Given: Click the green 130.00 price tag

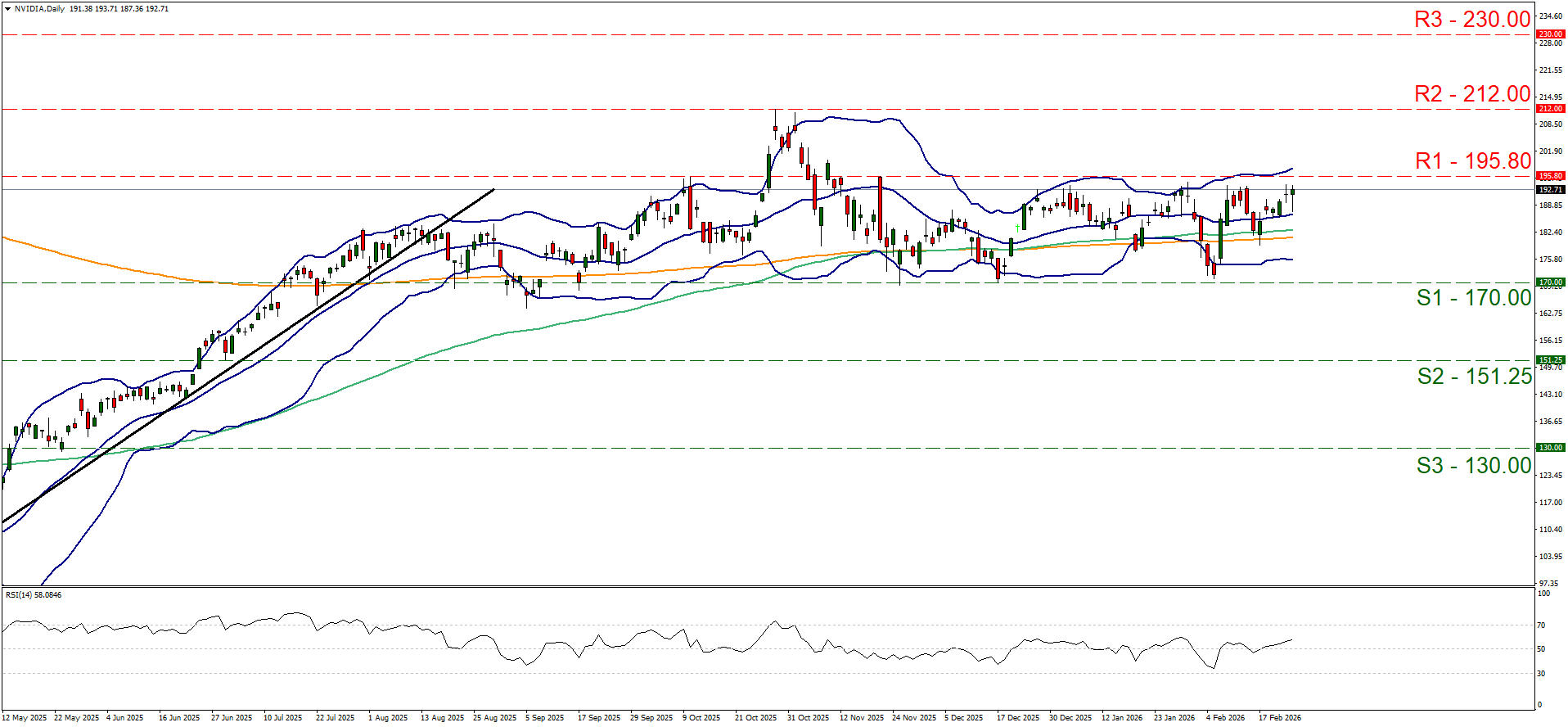Looking at the screenshot, I should point(1550,448).
